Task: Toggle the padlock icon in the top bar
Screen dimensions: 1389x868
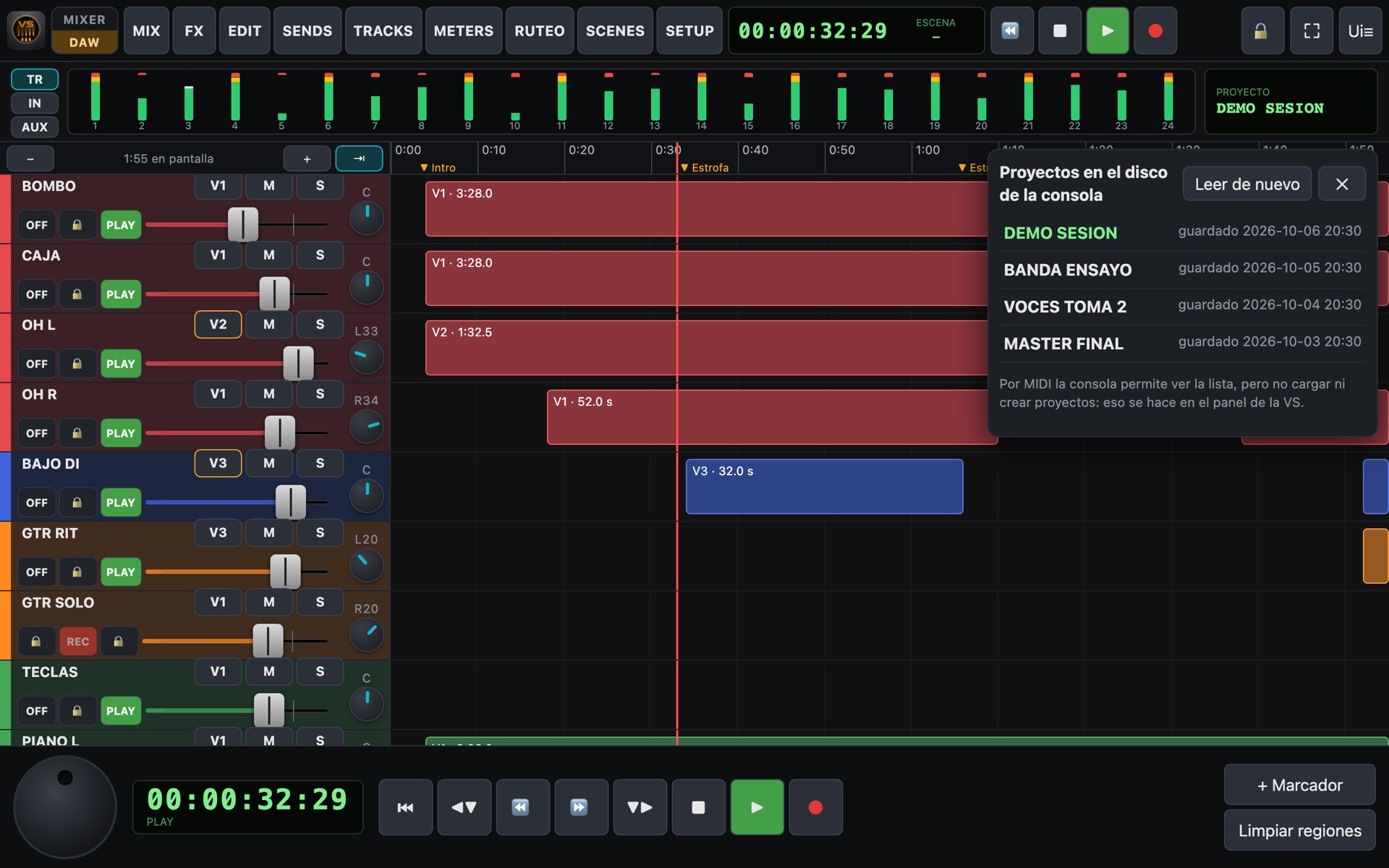Action: click(x=1261, y=31)
